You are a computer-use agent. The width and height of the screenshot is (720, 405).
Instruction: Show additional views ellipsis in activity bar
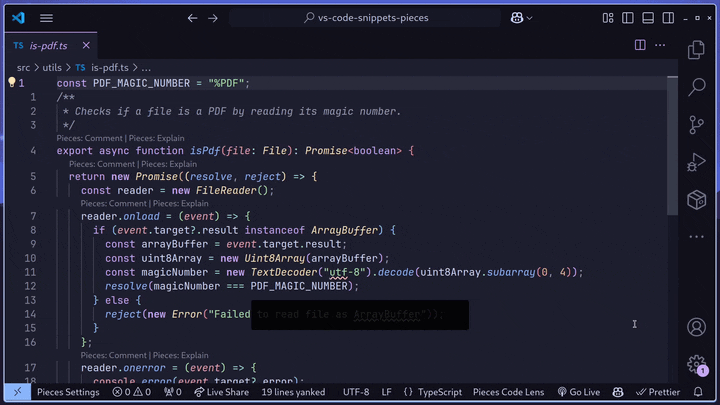(x=697, y=237)
